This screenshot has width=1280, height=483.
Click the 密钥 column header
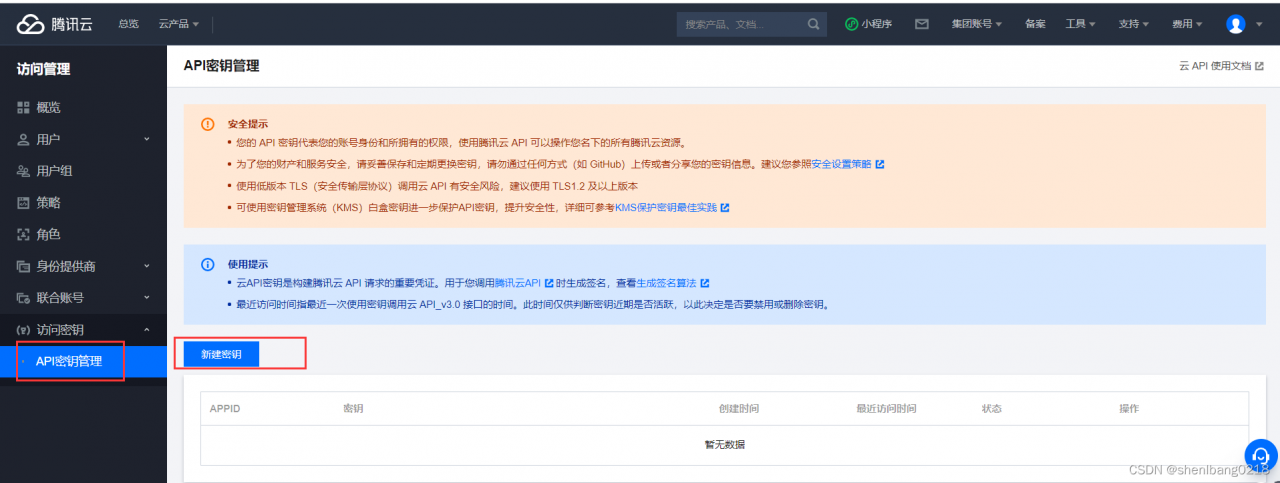352,409
